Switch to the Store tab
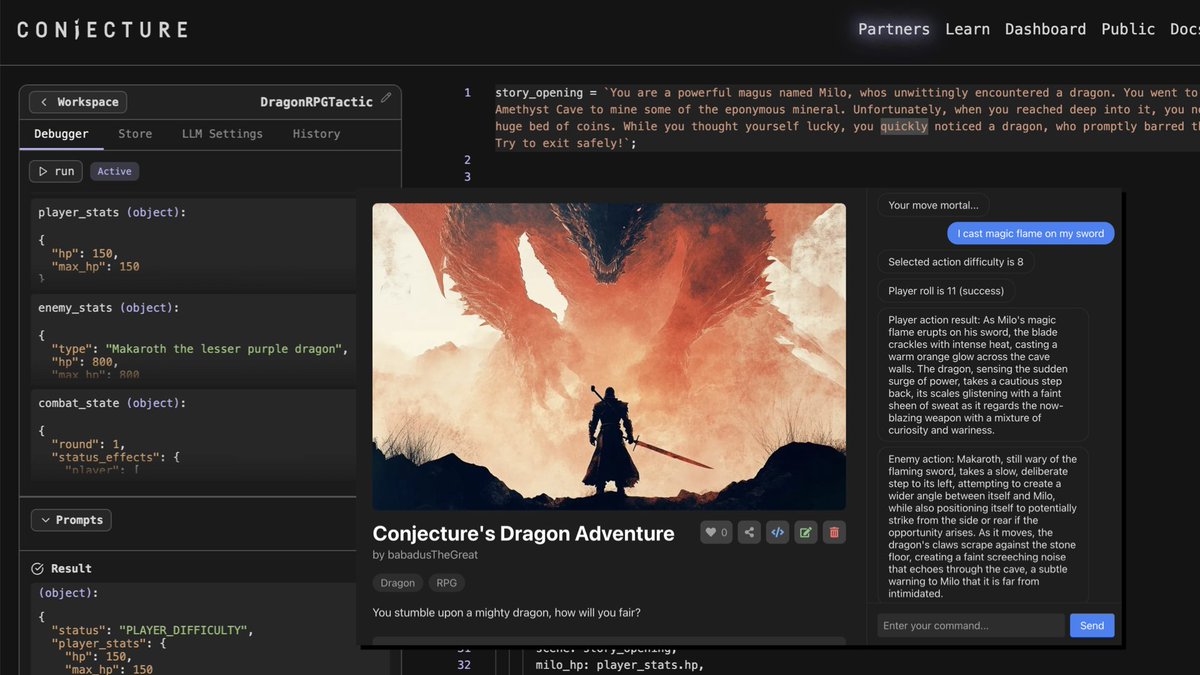This screenshot has width=1200, height=675. 135,133
